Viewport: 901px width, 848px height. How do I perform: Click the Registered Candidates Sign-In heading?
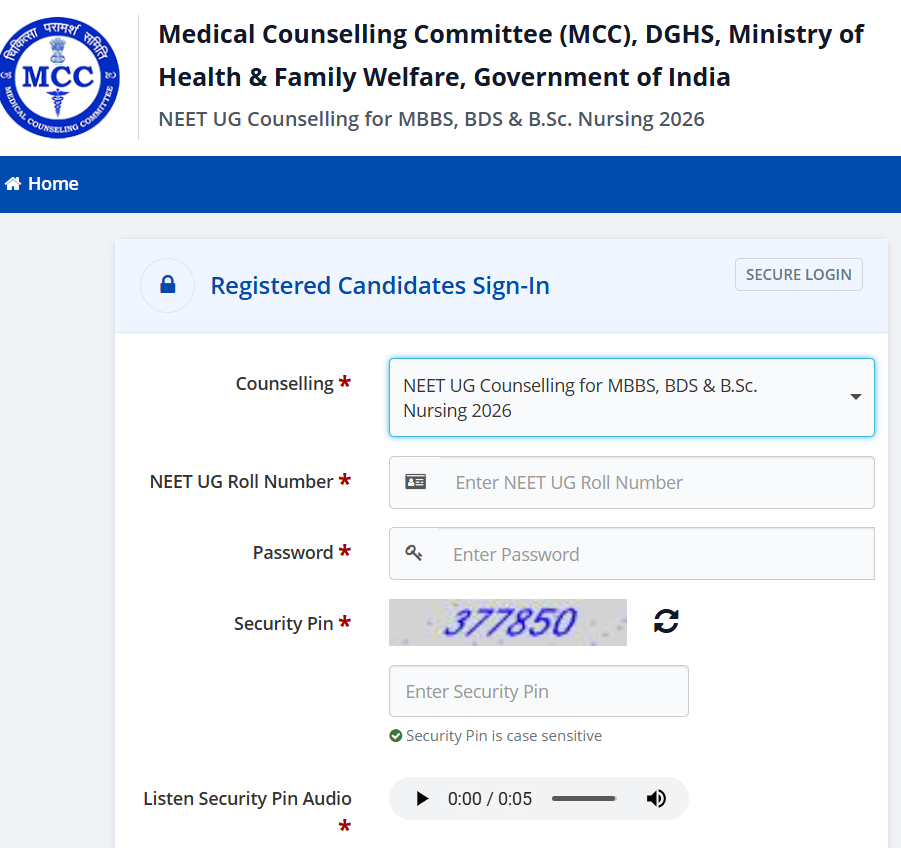click(380, 286)
